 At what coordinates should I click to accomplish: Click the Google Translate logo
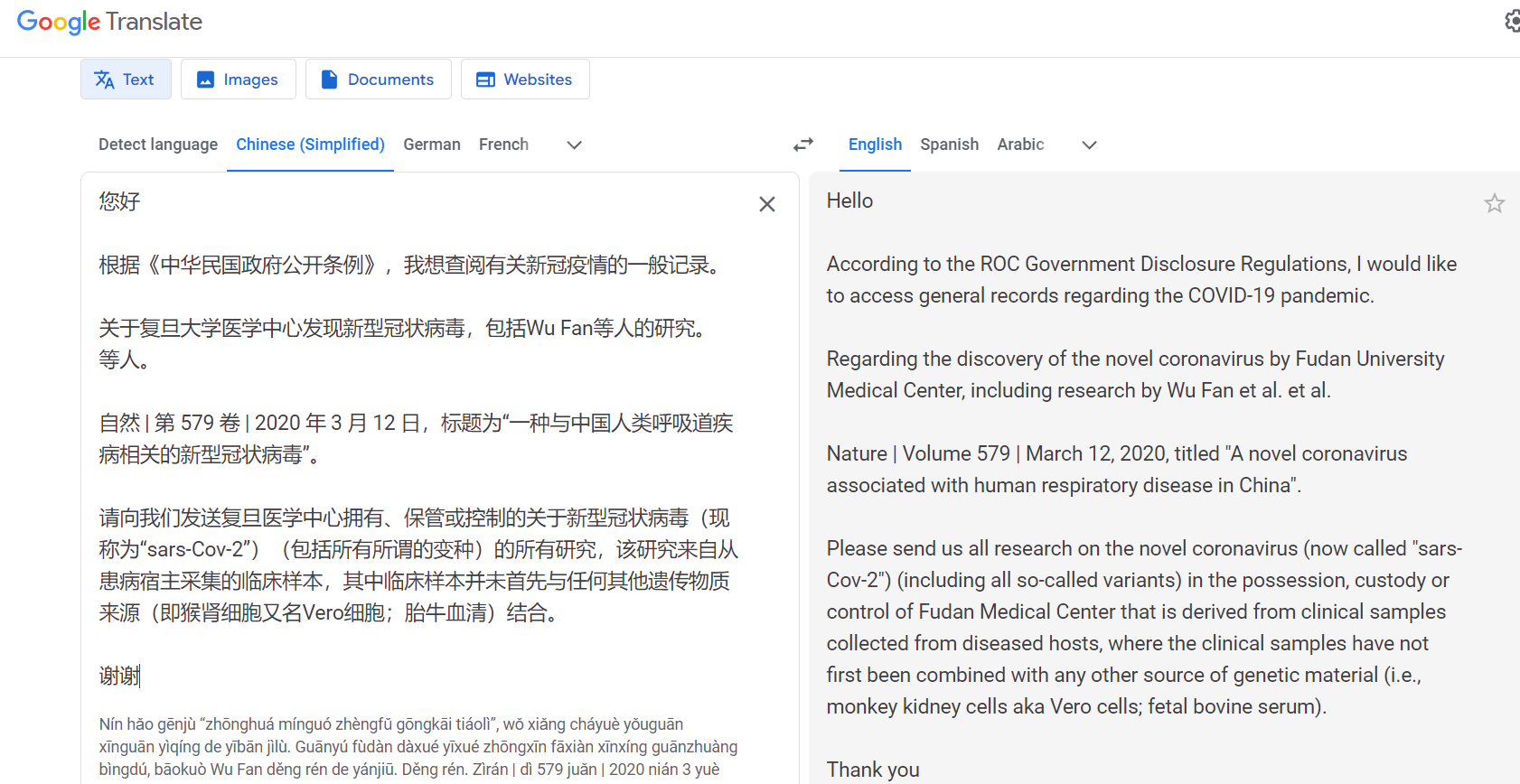click(109, 22)
